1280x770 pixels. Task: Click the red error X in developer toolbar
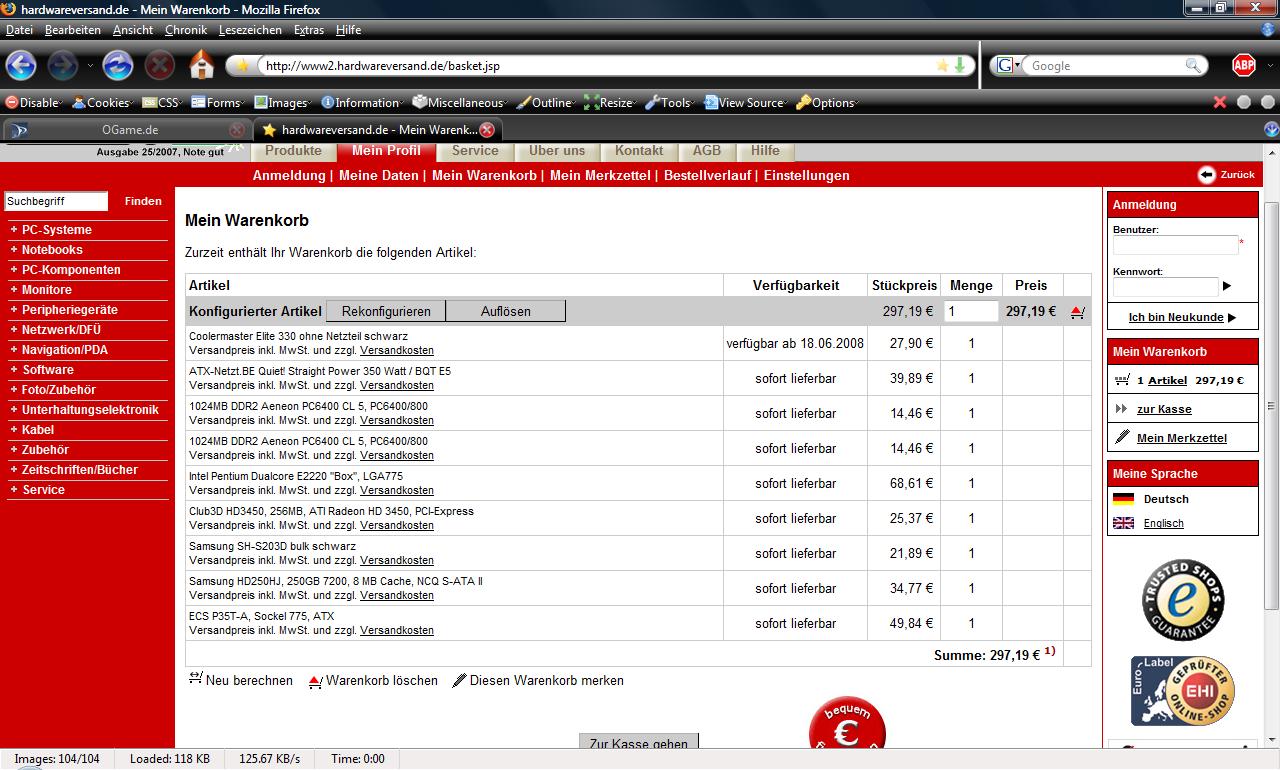(1219, 102)
